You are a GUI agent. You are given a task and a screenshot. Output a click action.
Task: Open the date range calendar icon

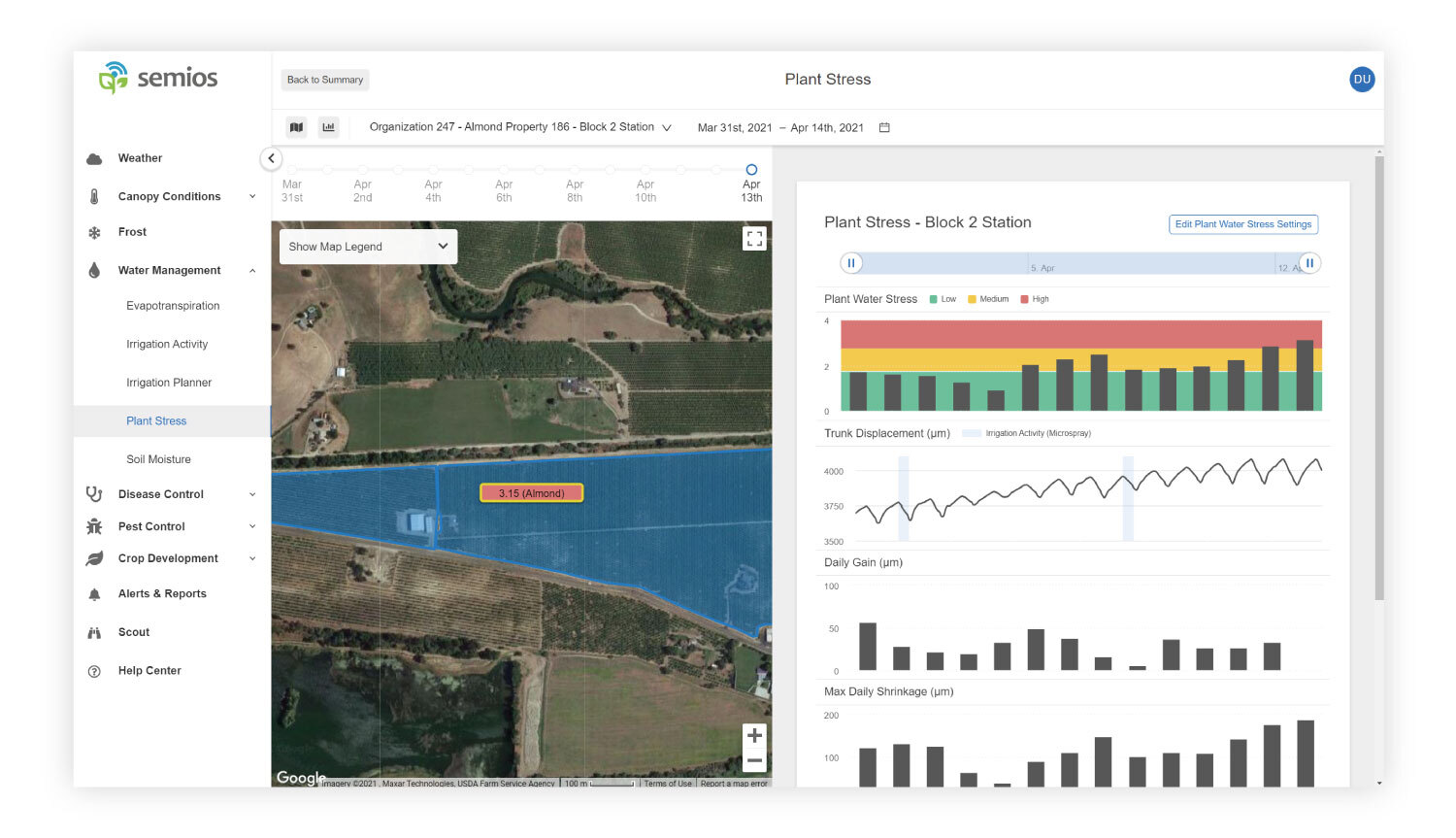883,127
